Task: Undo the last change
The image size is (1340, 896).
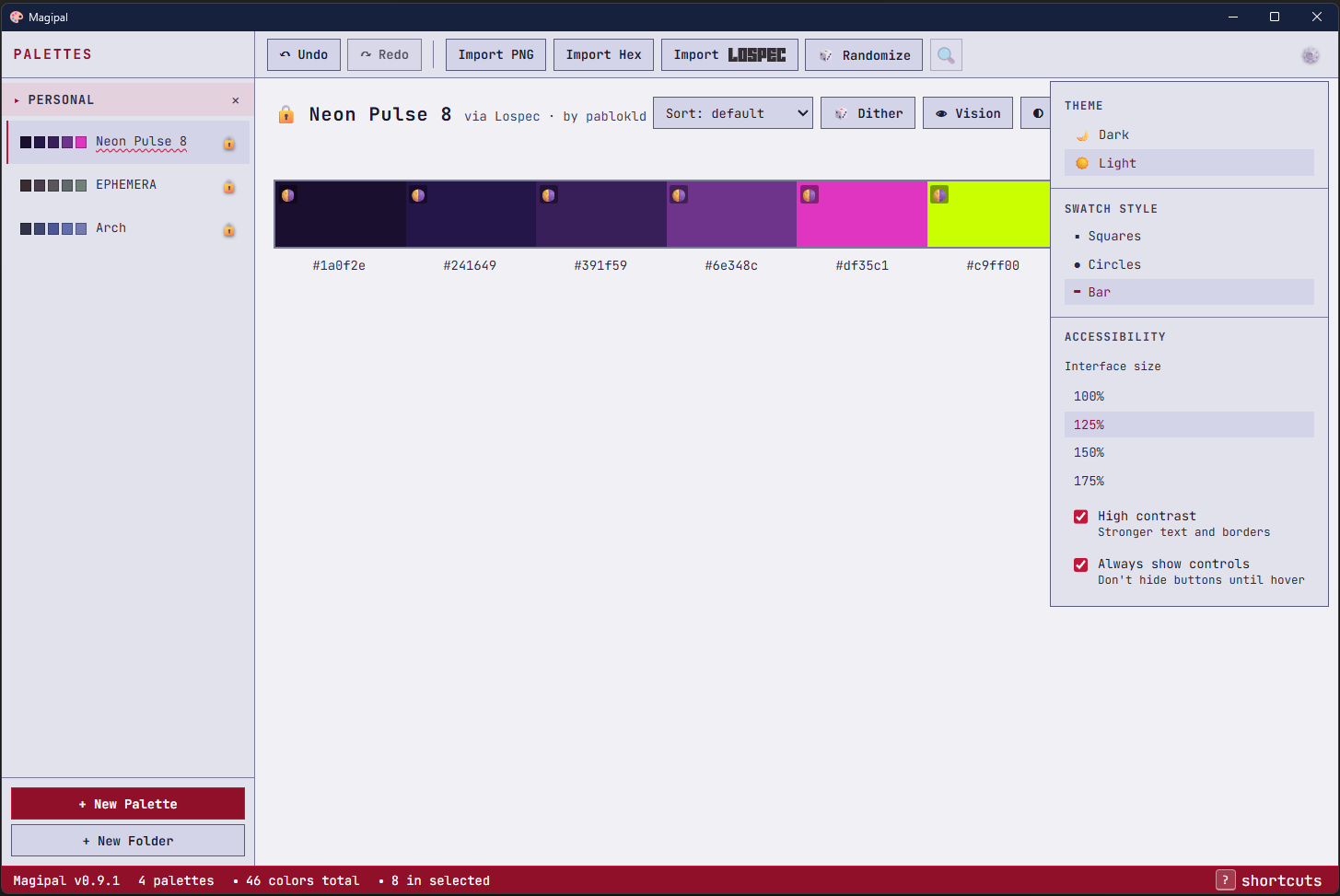Action: 304,55
